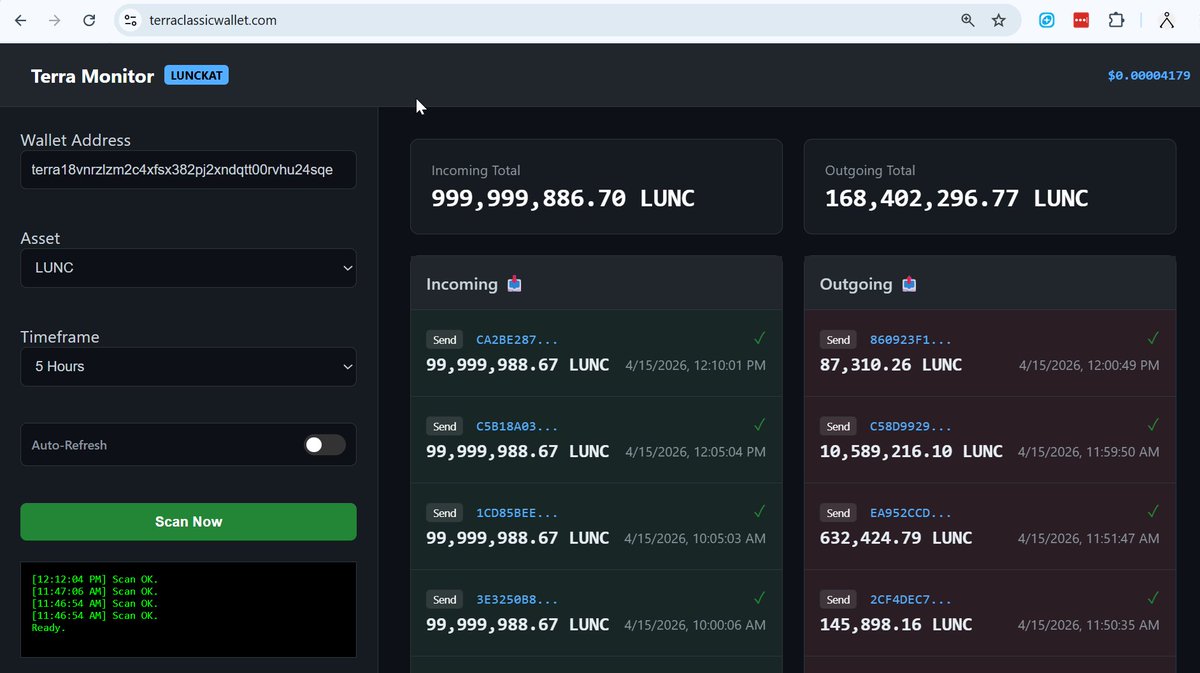Click the checkmark on transaction 1CD85BEE

(x=759, y=511)
